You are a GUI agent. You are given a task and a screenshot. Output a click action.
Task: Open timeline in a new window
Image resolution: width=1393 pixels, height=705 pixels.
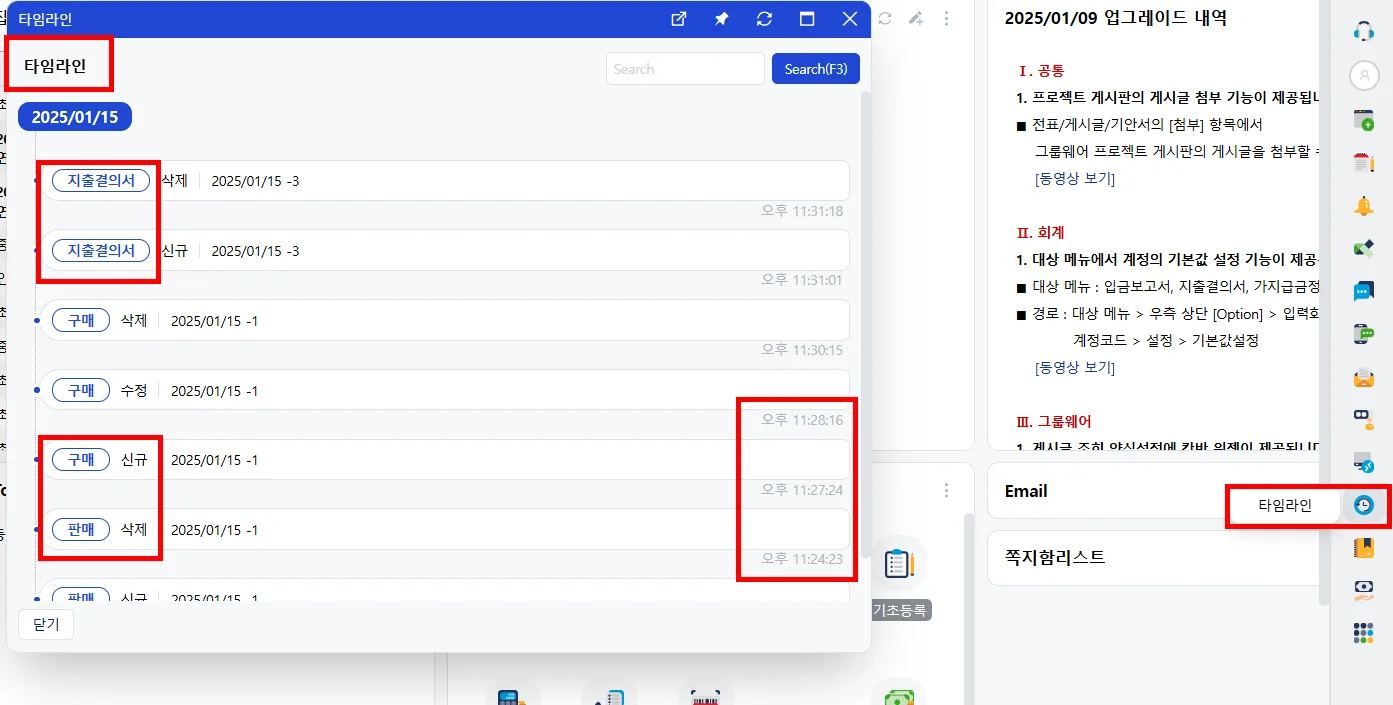[x=679, y=19]
